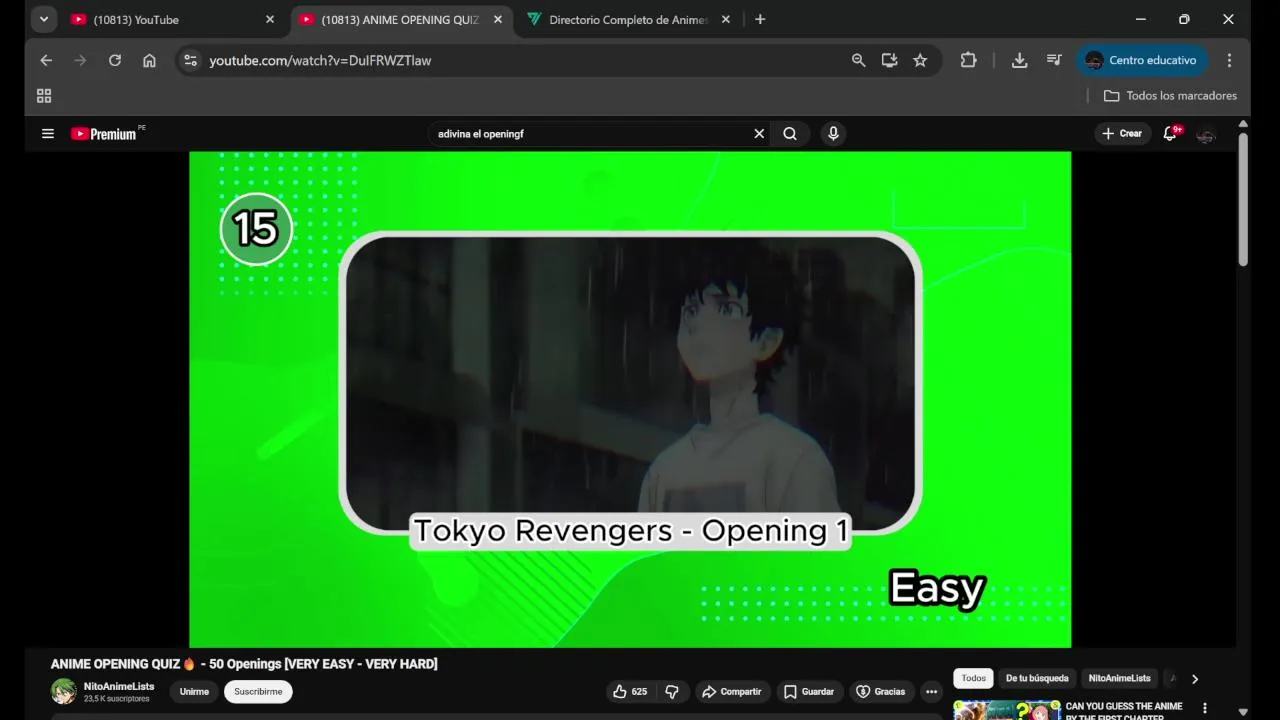Clear the YouTube search text

tap(759, 133)
